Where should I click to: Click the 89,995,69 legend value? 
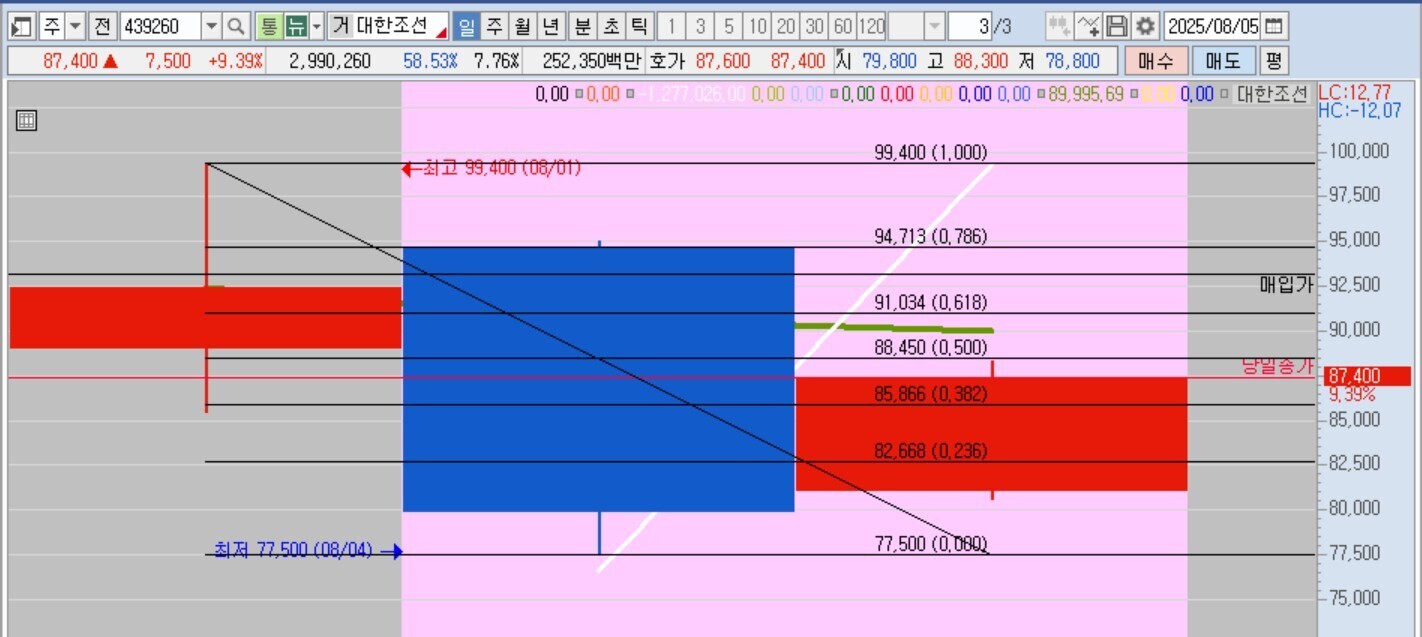[x=1085, y=95]
